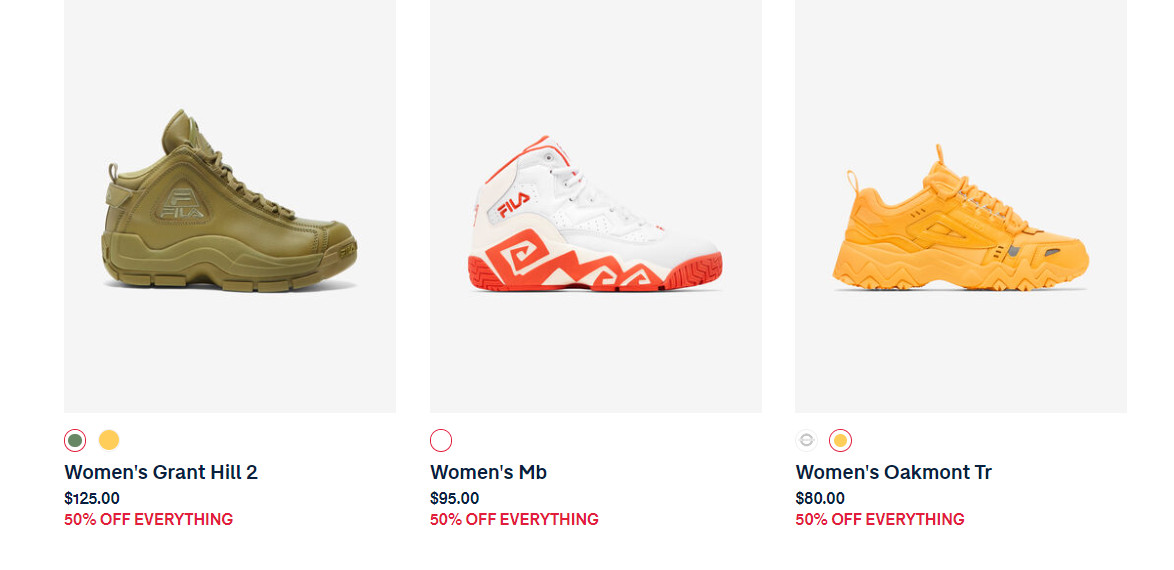Click 50% OFF EVERYTHING under Oakmont Tr

(880, 519)
